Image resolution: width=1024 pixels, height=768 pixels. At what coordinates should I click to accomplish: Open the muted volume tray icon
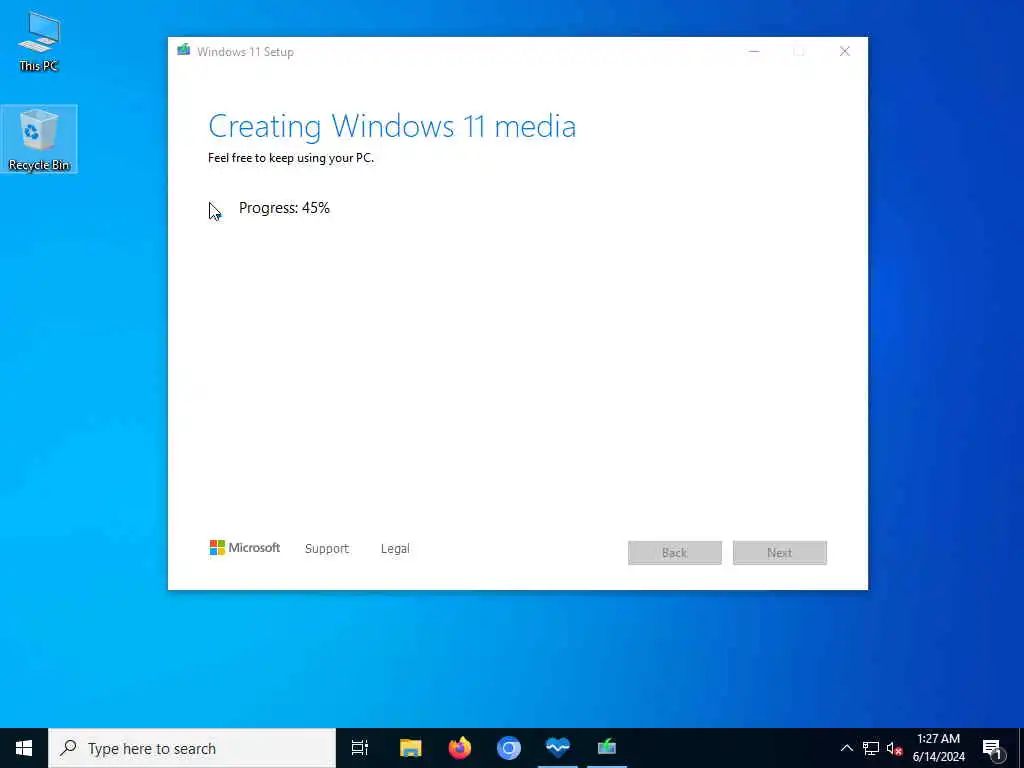[x=894, y=748]
